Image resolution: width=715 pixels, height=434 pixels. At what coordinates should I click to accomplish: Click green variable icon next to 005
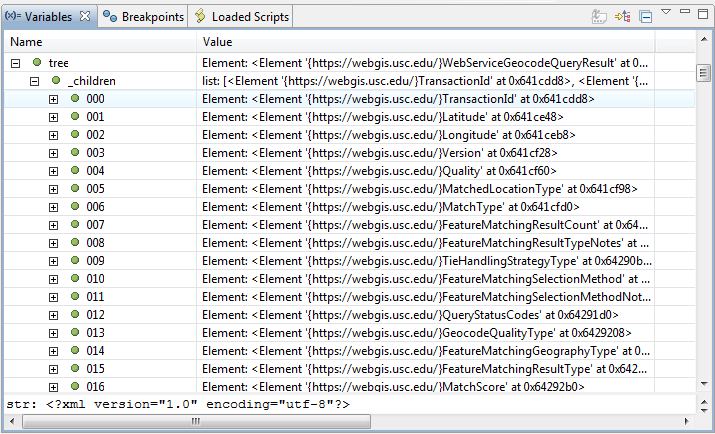click(75, 188)
